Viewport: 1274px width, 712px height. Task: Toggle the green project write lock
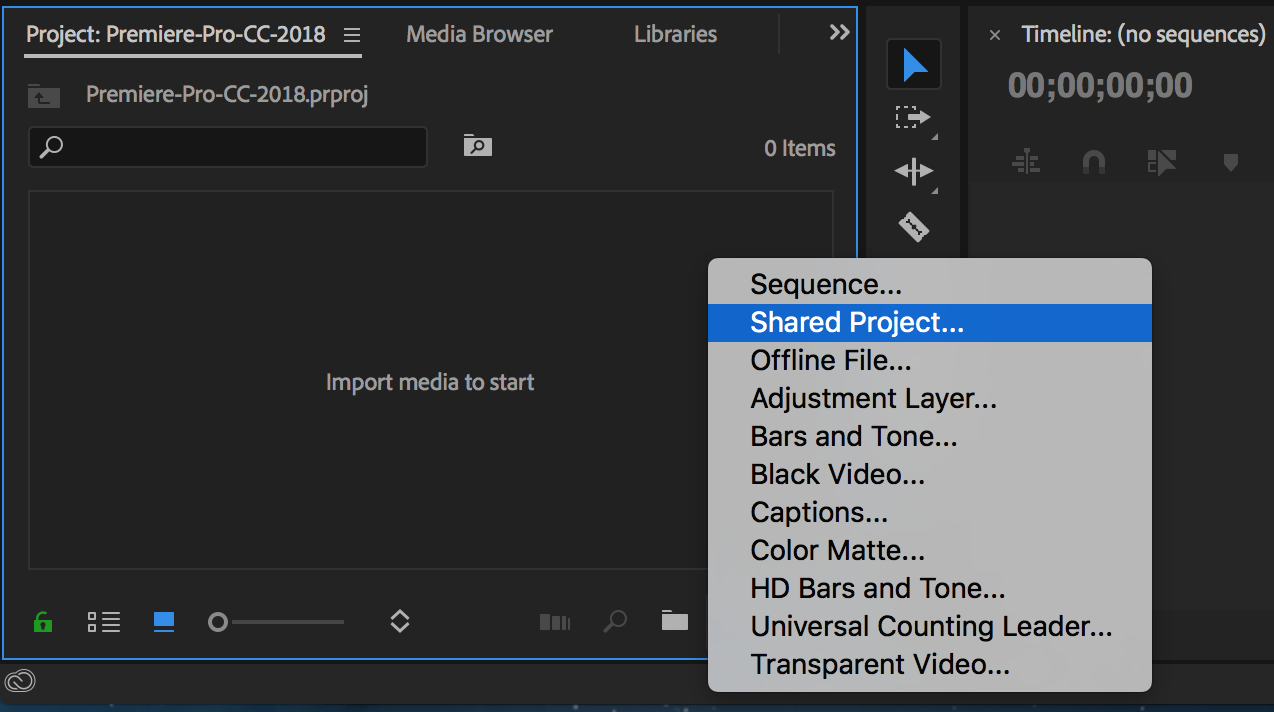point(43,622)
